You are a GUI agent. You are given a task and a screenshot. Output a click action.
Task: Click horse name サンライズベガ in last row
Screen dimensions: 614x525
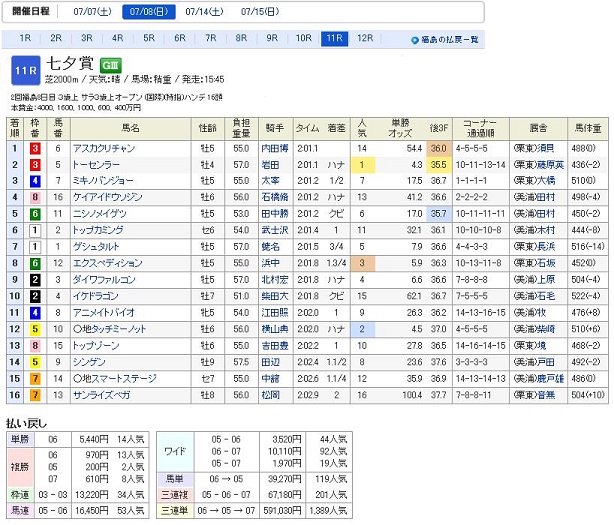101,396
